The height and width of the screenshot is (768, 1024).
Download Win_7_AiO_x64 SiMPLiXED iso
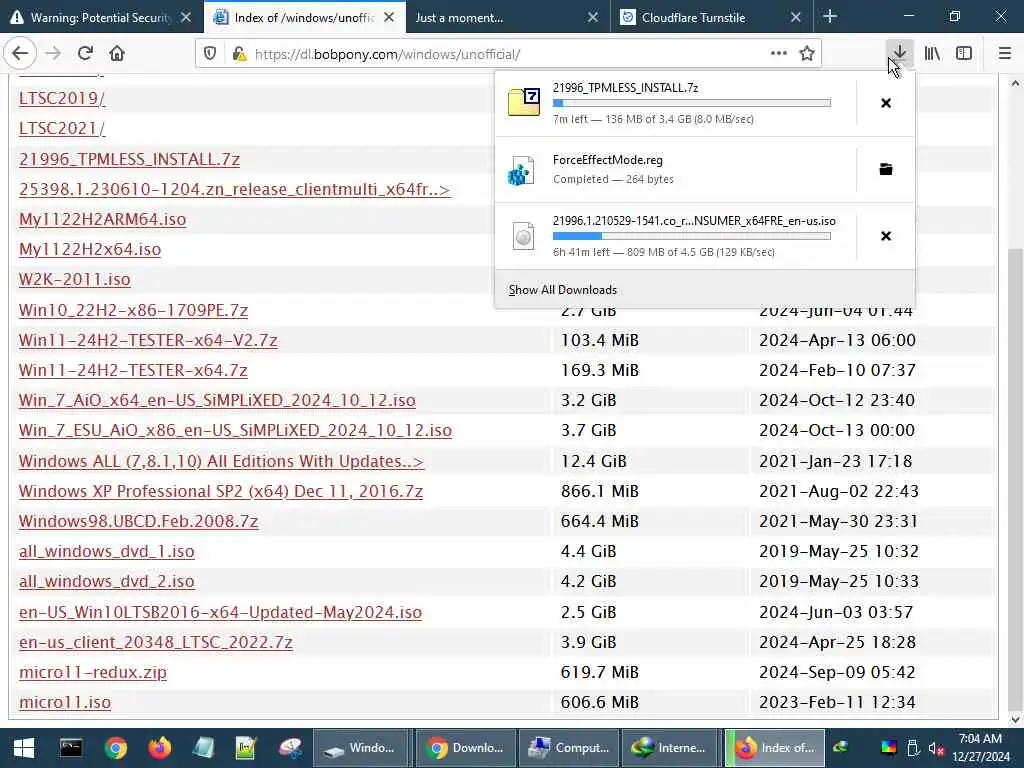tap(217, 400)
